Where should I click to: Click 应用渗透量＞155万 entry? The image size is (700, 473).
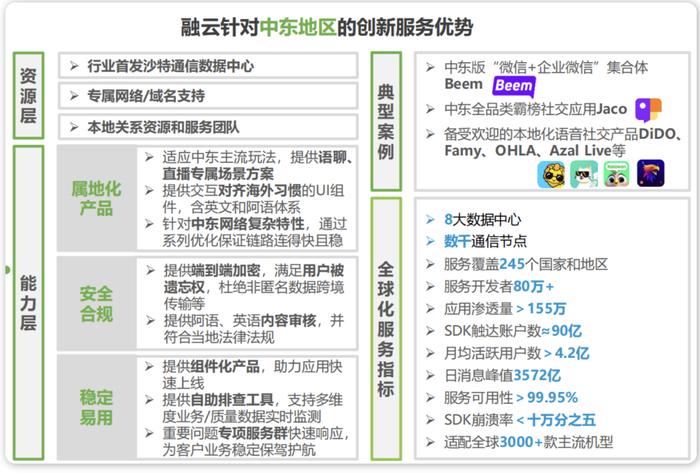tap(505, 308)
